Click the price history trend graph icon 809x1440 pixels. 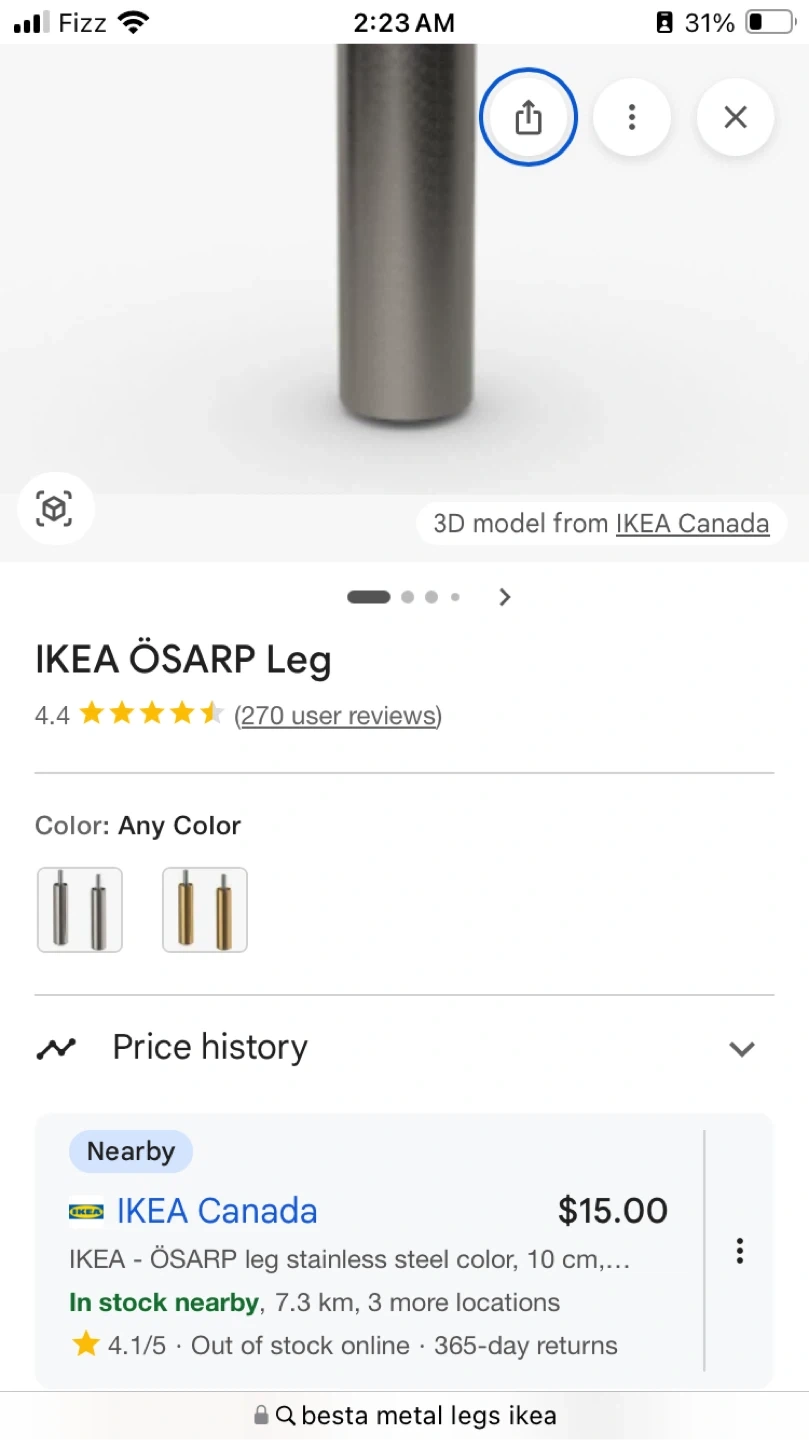tap(56, 1049)
